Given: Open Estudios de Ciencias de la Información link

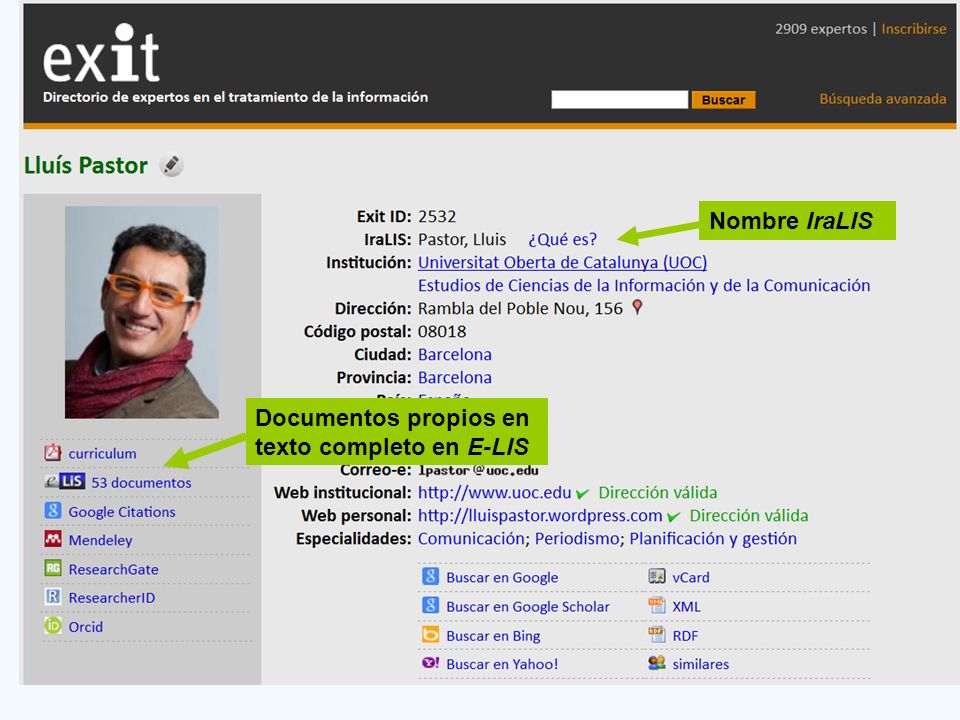Looking at the screenshot, I should point(643,286).
